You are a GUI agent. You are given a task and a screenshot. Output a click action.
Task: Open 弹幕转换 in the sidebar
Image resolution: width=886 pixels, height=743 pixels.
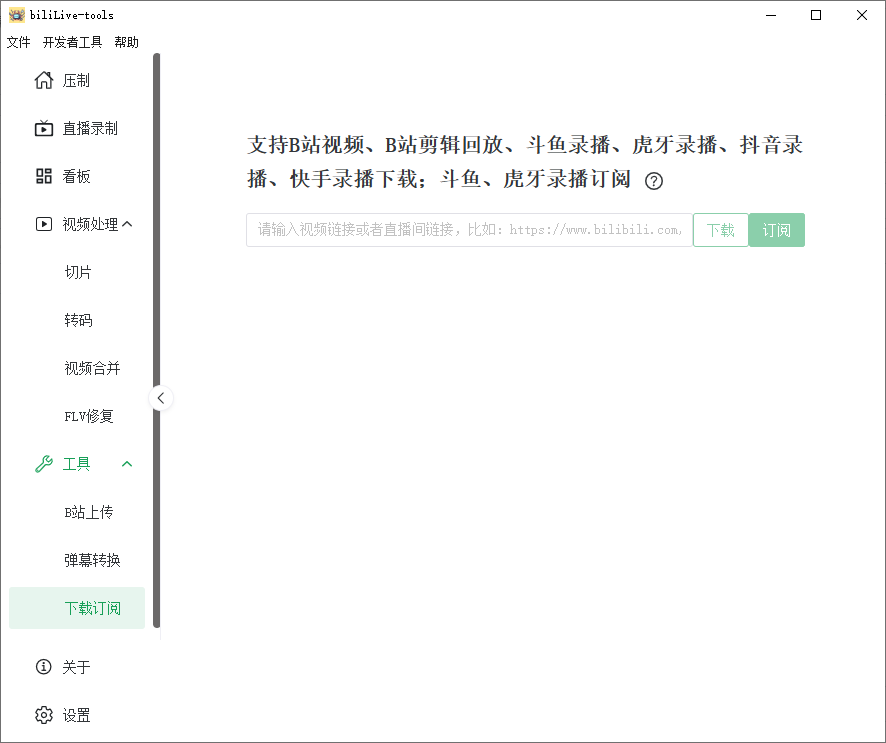pyautogui.click(x=77, y=560)
